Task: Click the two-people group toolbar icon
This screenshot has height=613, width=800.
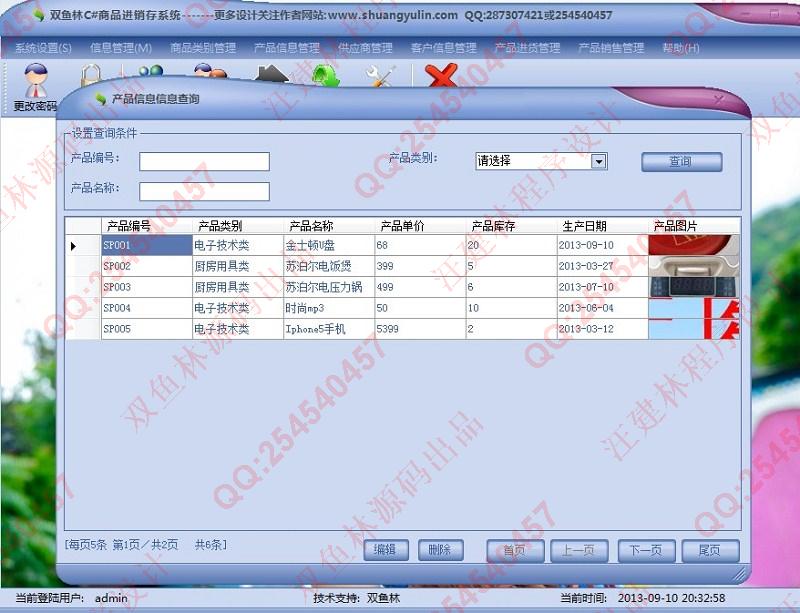Action: (x=209, y=75)
